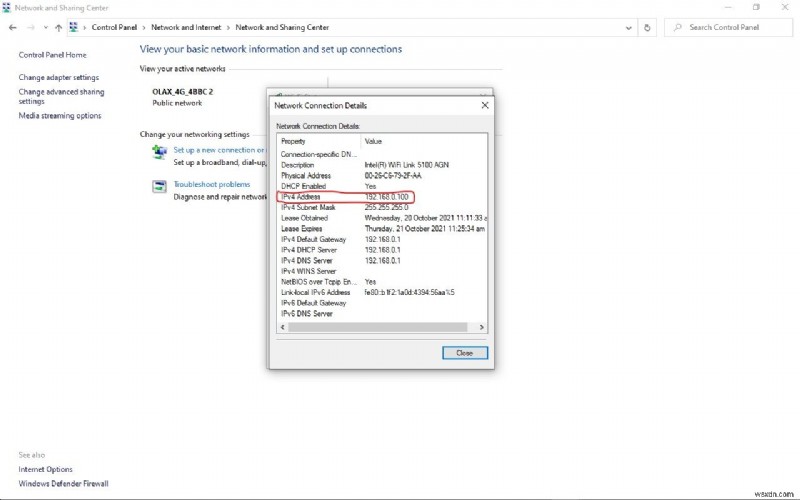Click the horizontal scrollbar thumb in details list

(378, 327)
